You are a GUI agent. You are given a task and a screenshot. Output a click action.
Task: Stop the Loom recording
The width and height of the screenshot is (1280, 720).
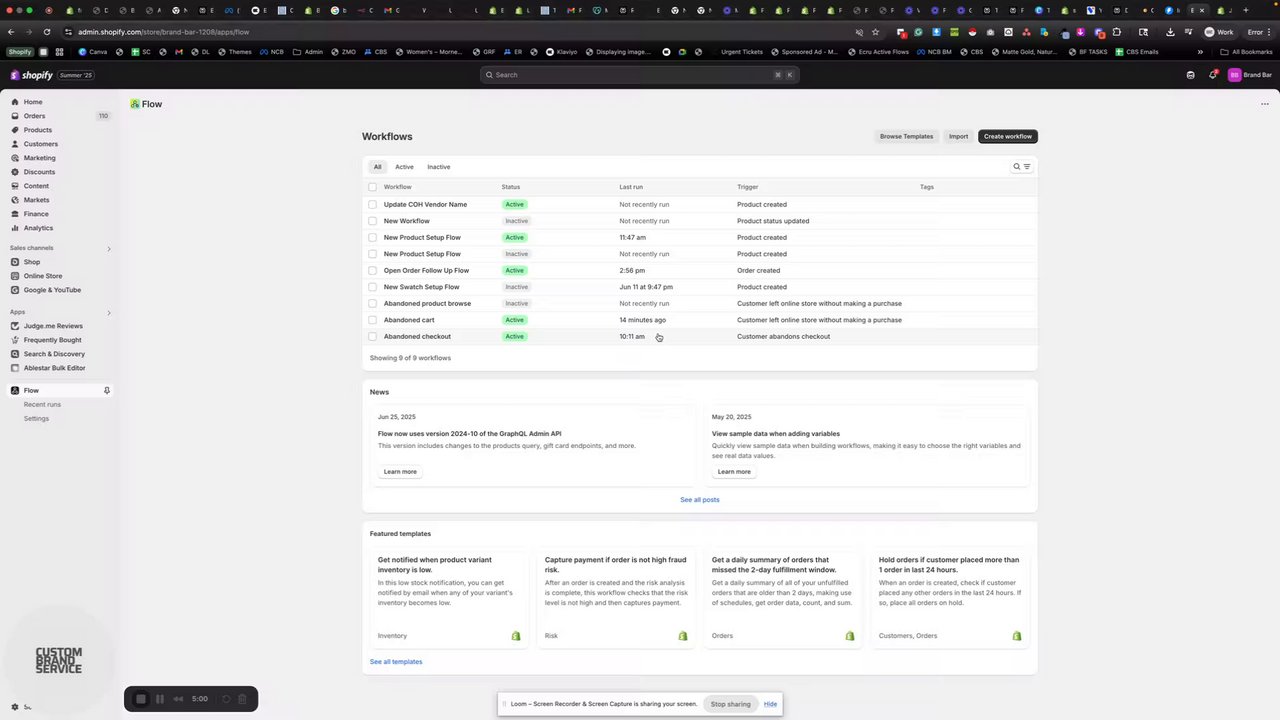pos(141,699)
